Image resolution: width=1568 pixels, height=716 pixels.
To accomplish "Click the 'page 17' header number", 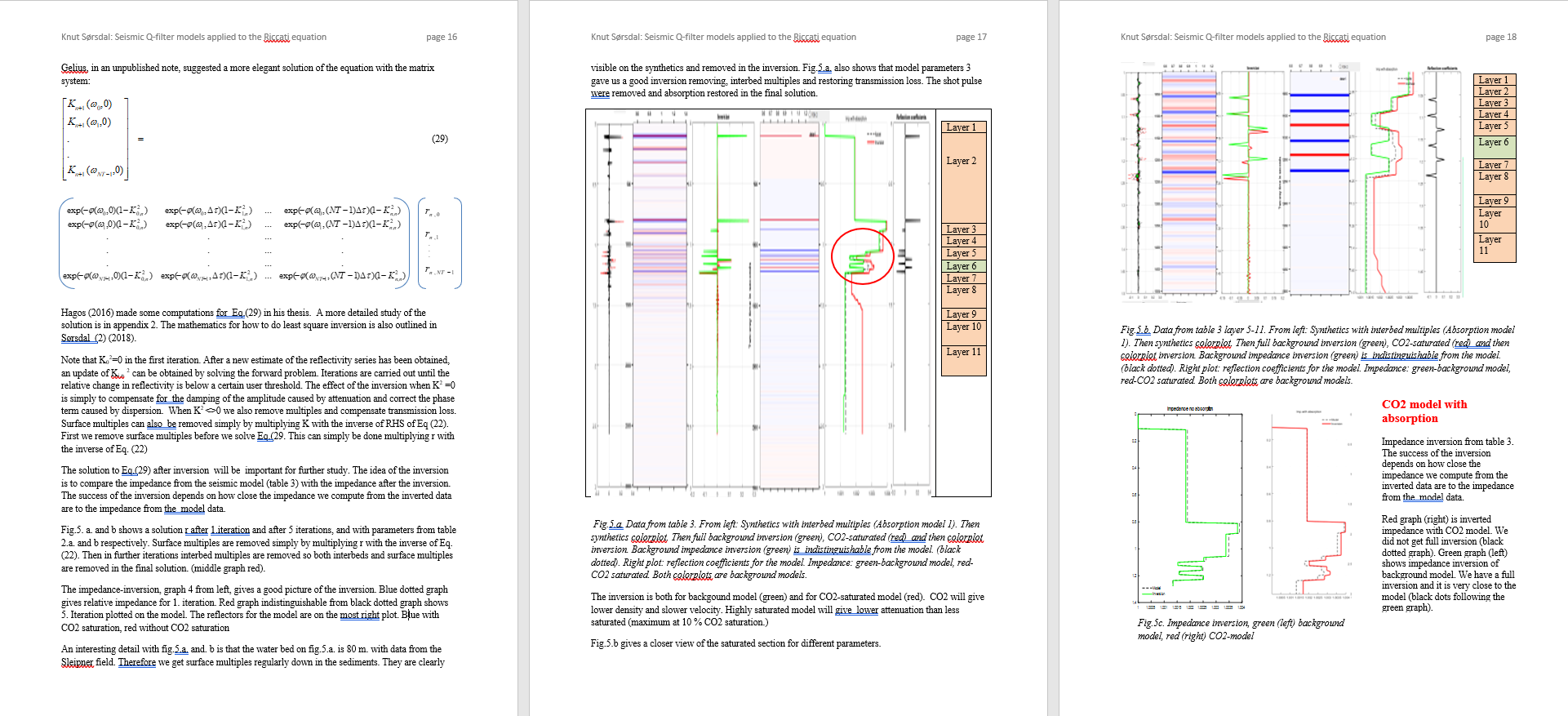I will click(971, 37).
